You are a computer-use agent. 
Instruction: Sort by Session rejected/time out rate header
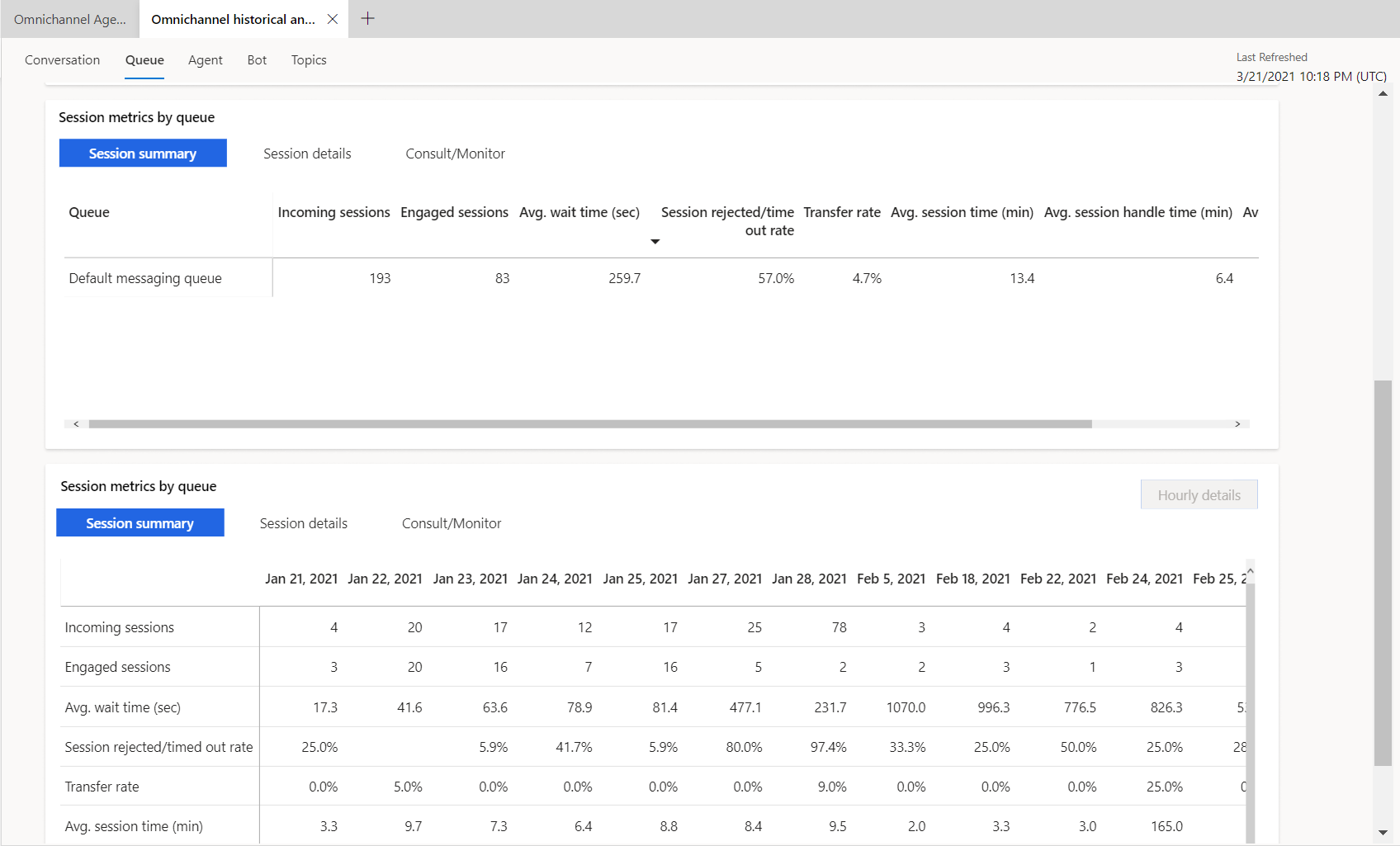coord(727,221)
